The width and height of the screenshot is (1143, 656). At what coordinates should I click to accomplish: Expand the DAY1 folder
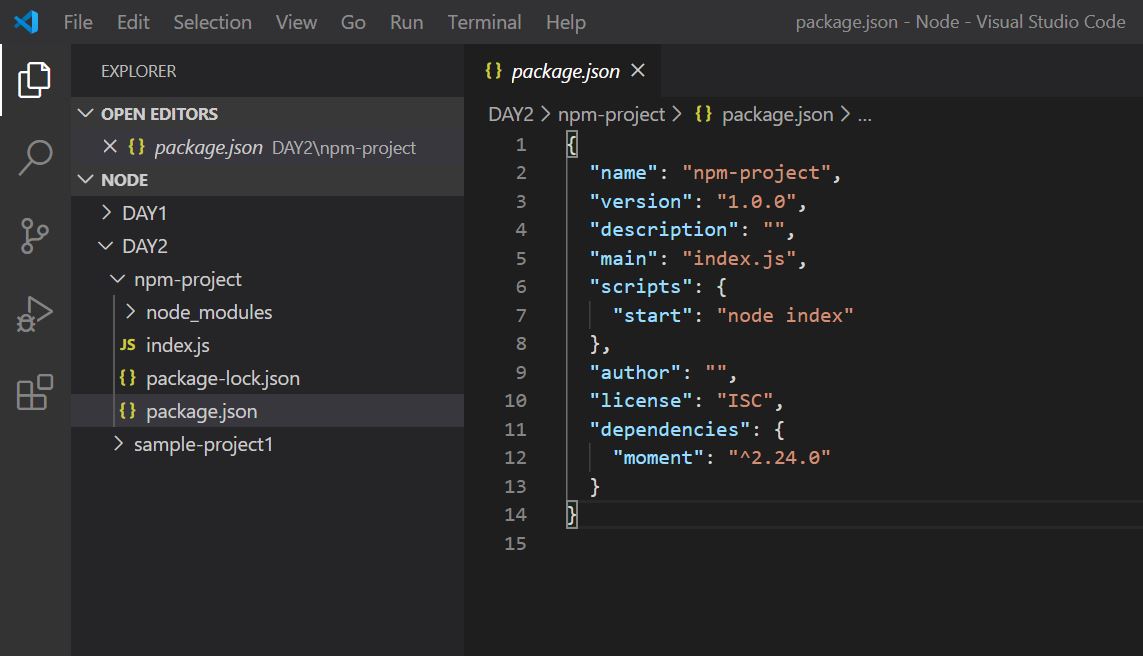coord(106,212)
